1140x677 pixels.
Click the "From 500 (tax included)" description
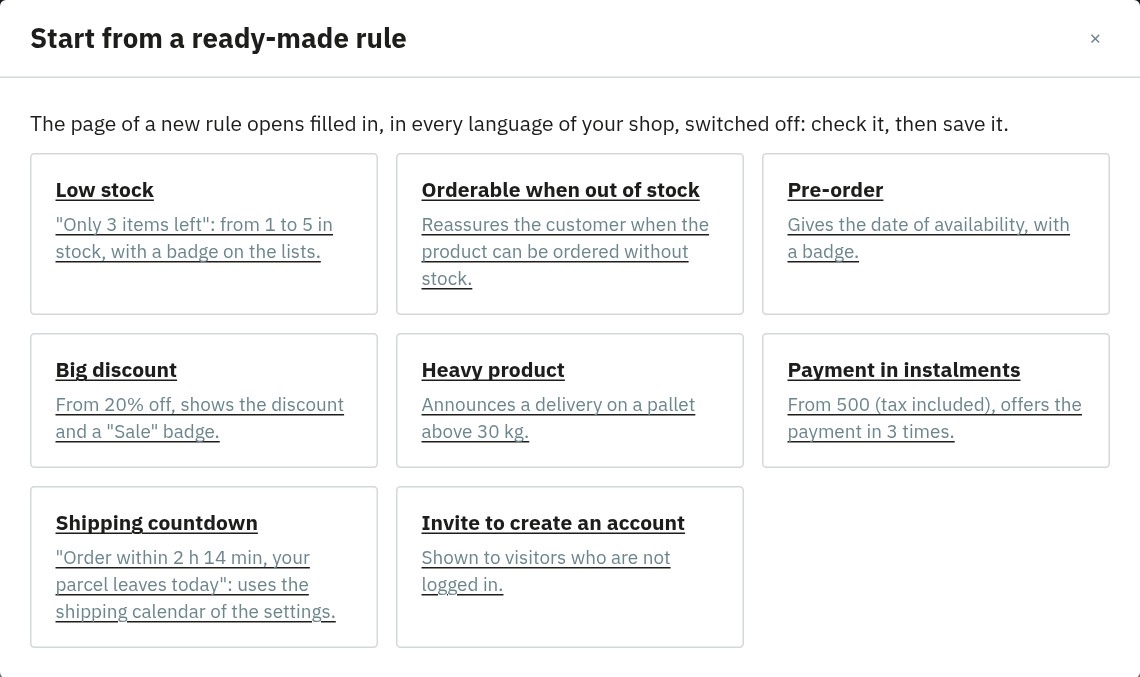pos(934,418)
